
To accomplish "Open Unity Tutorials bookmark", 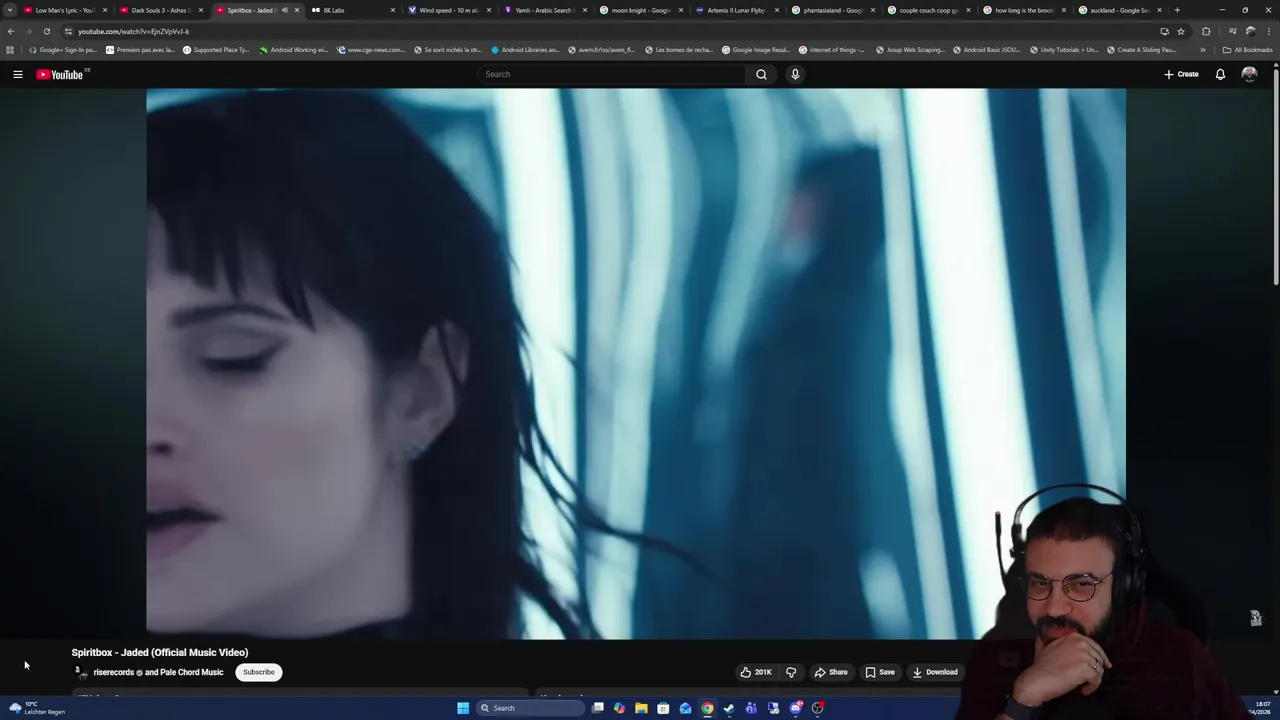I will pyautogui.click(x=1062, y=50).
